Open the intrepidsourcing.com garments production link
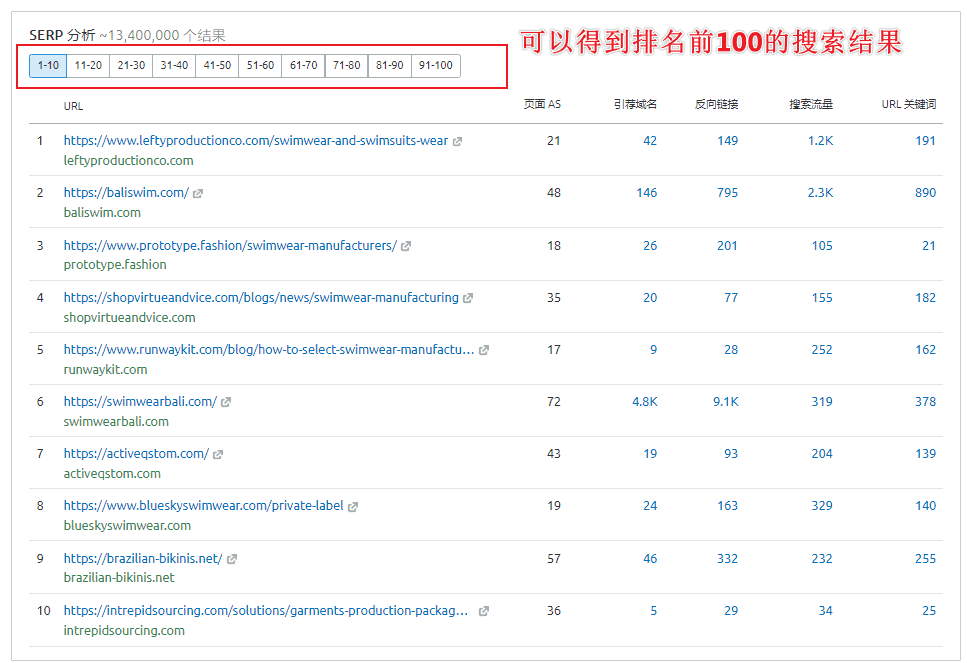The image size is (967, 663). pos(265,610)
